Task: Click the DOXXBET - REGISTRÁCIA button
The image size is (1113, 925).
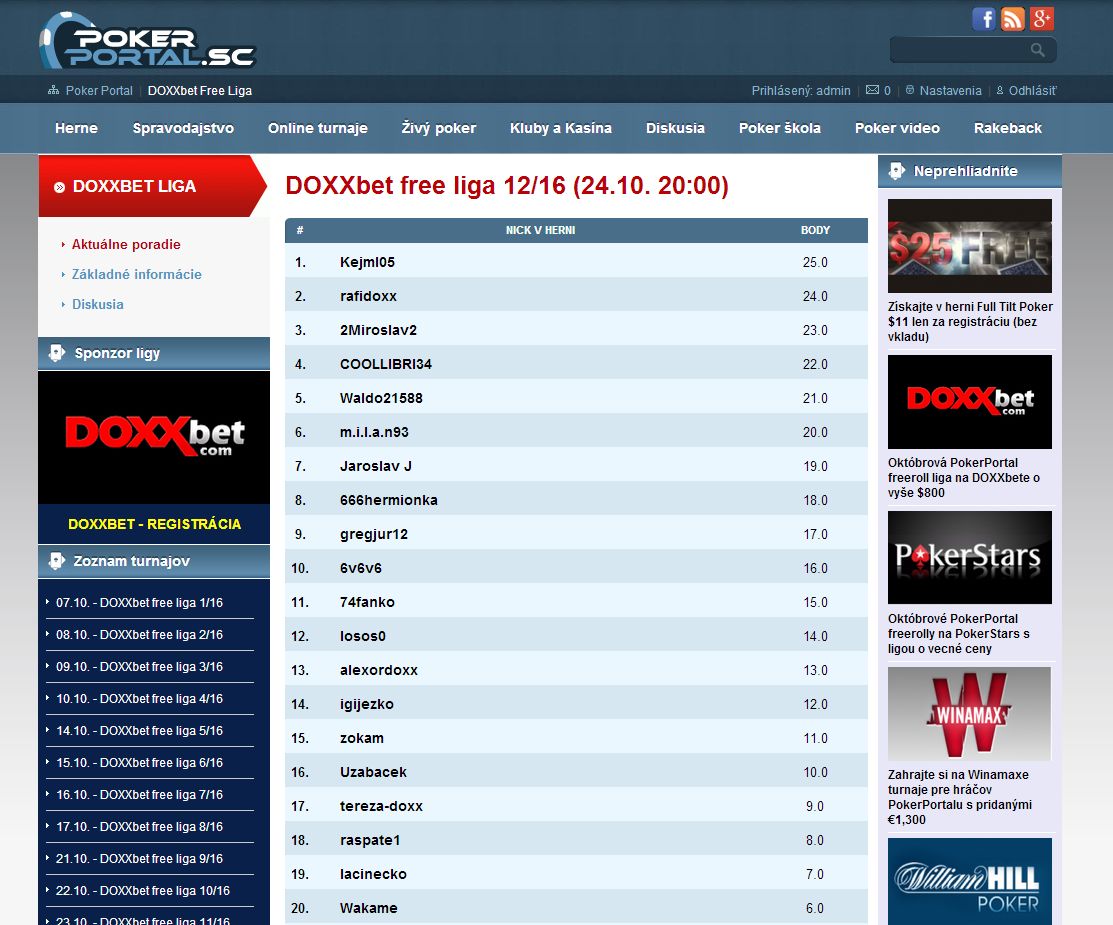Action: point(154,524)
